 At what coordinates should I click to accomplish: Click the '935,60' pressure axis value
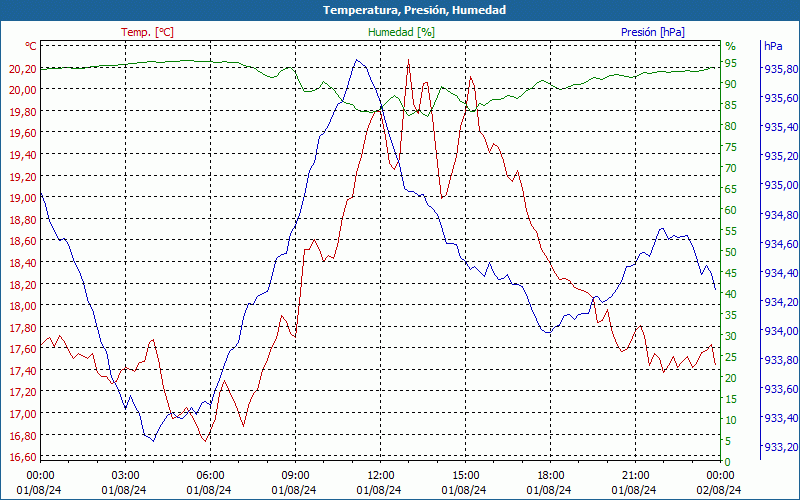782,98
